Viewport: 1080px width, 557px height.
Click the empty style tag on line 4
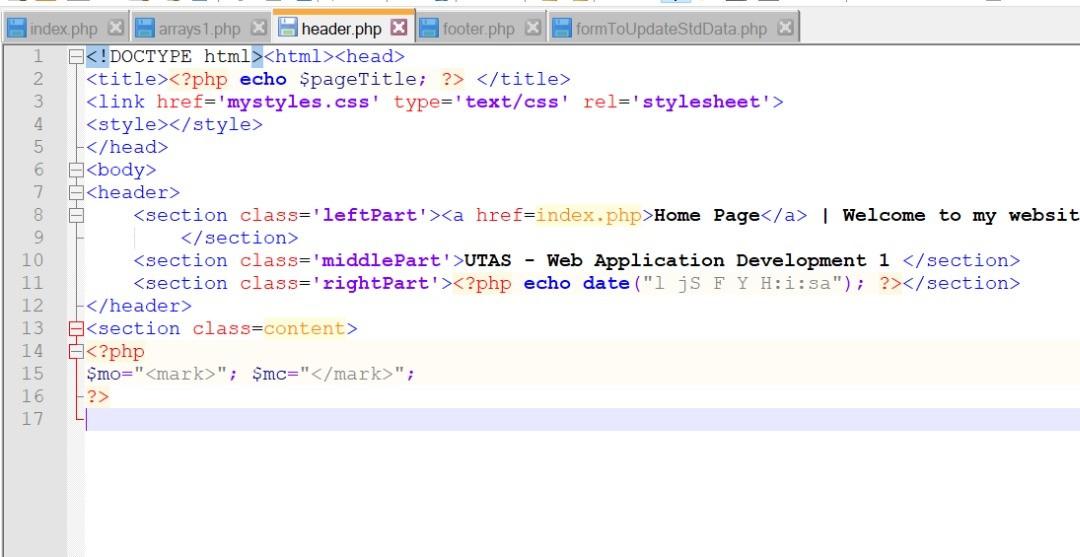pyautogui.click(x=174, y=125)
